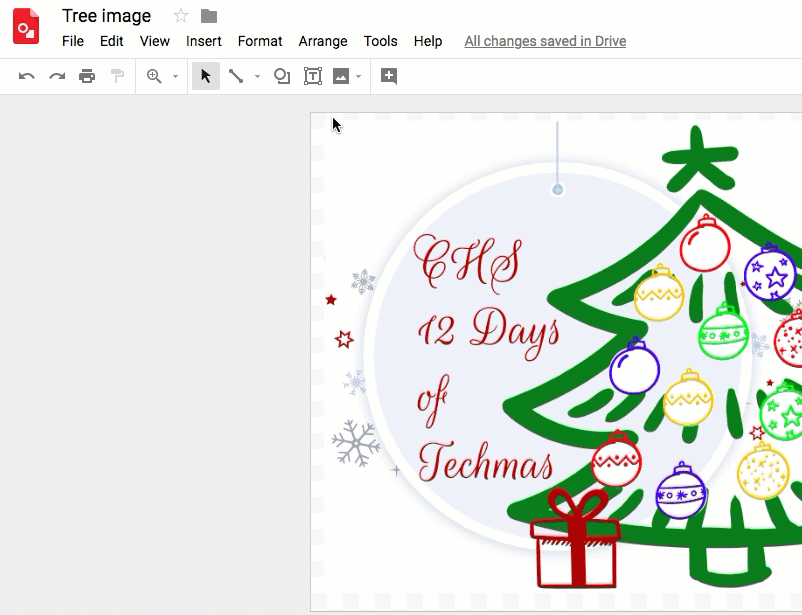Screen dimensions: 802x615
Task: Open the Arrange menu
Action: tap(323, 41)
